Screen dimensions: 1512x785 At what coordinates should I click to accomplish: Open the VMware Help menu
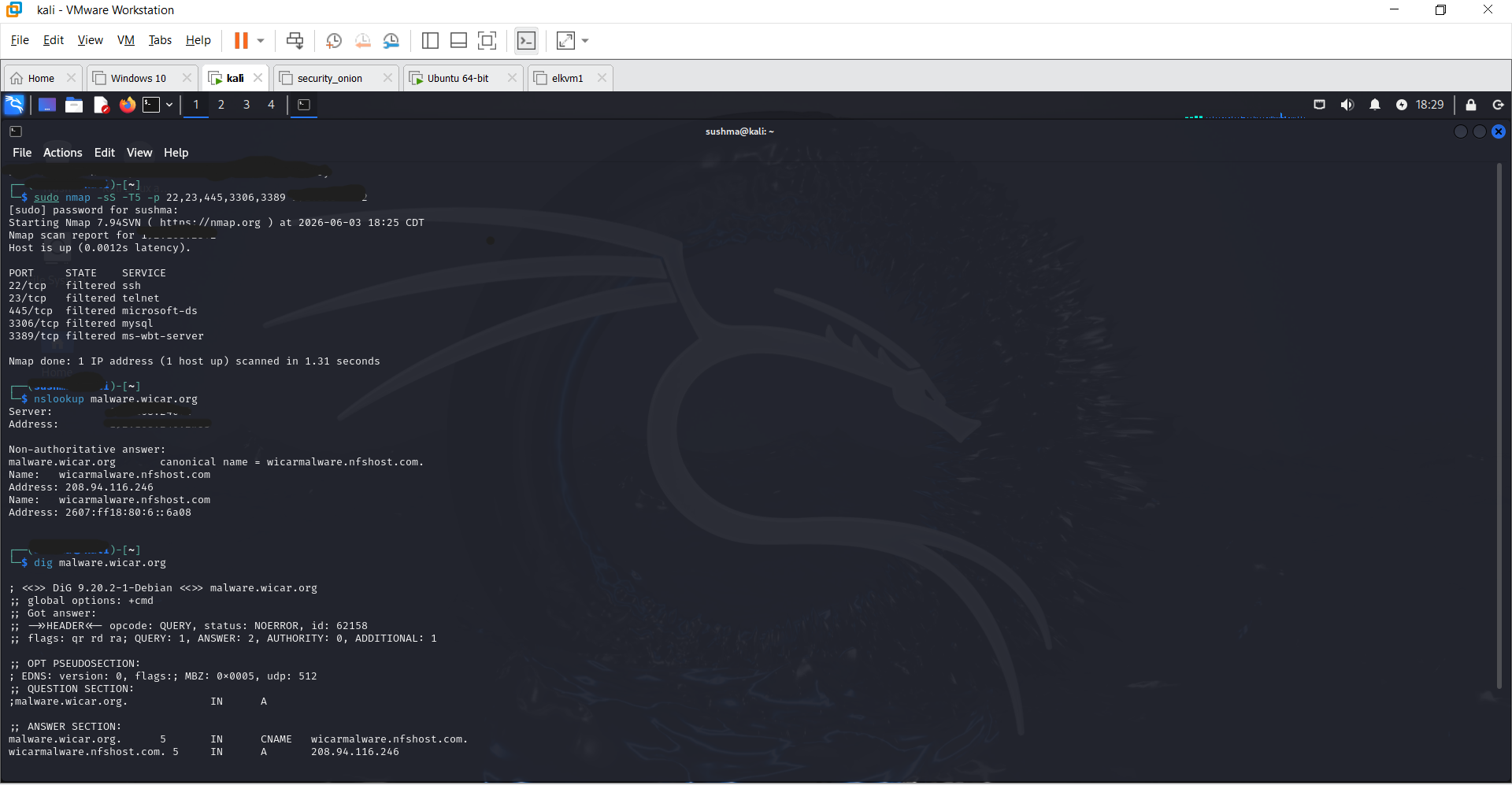(198, 40)
